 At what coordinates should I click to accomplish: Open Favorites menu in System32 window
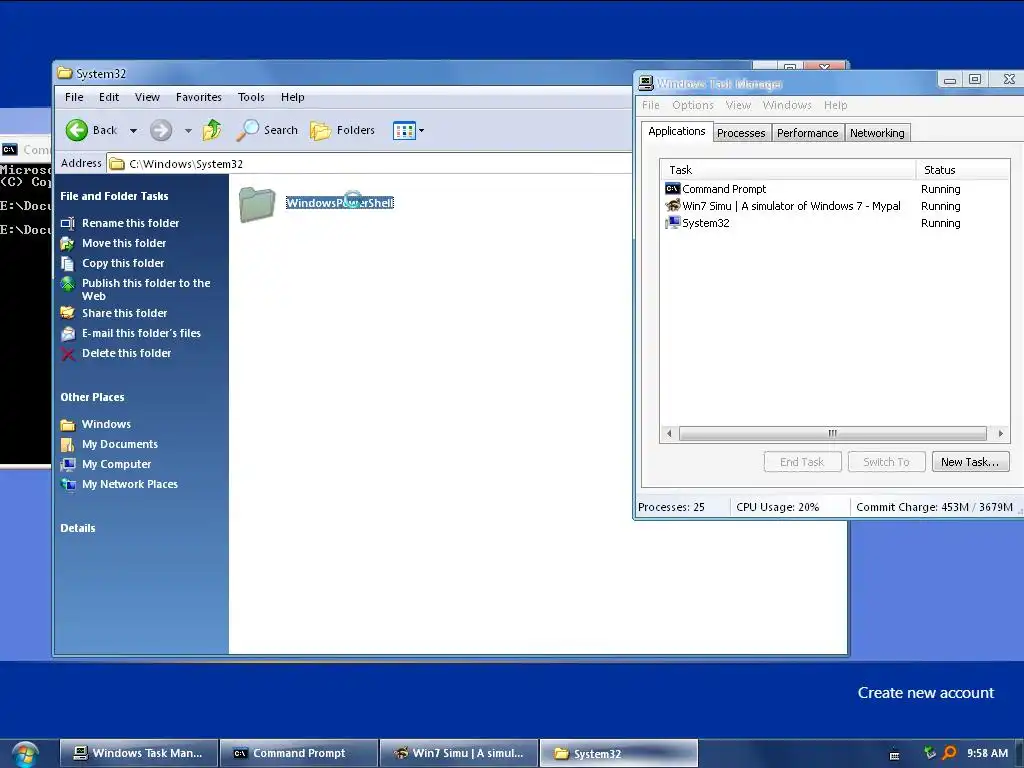click(x=199, y=97)
